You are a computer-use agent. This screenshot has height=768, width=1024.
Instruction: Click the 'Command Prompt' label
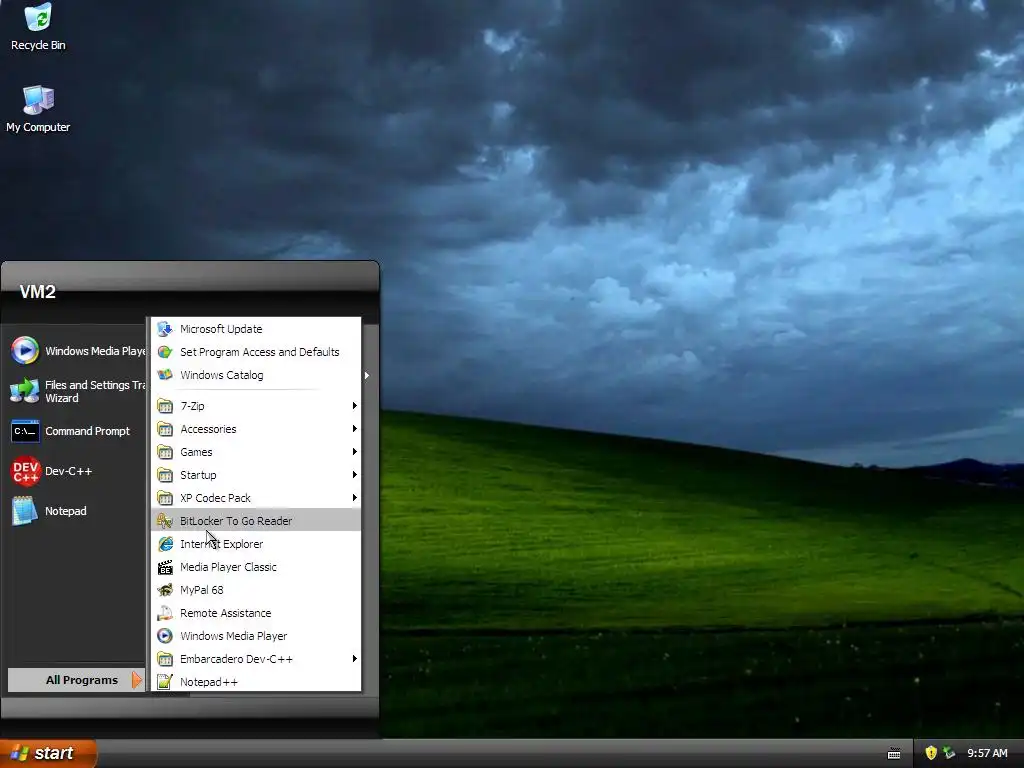pyautogui.click(x=88, y=431)
